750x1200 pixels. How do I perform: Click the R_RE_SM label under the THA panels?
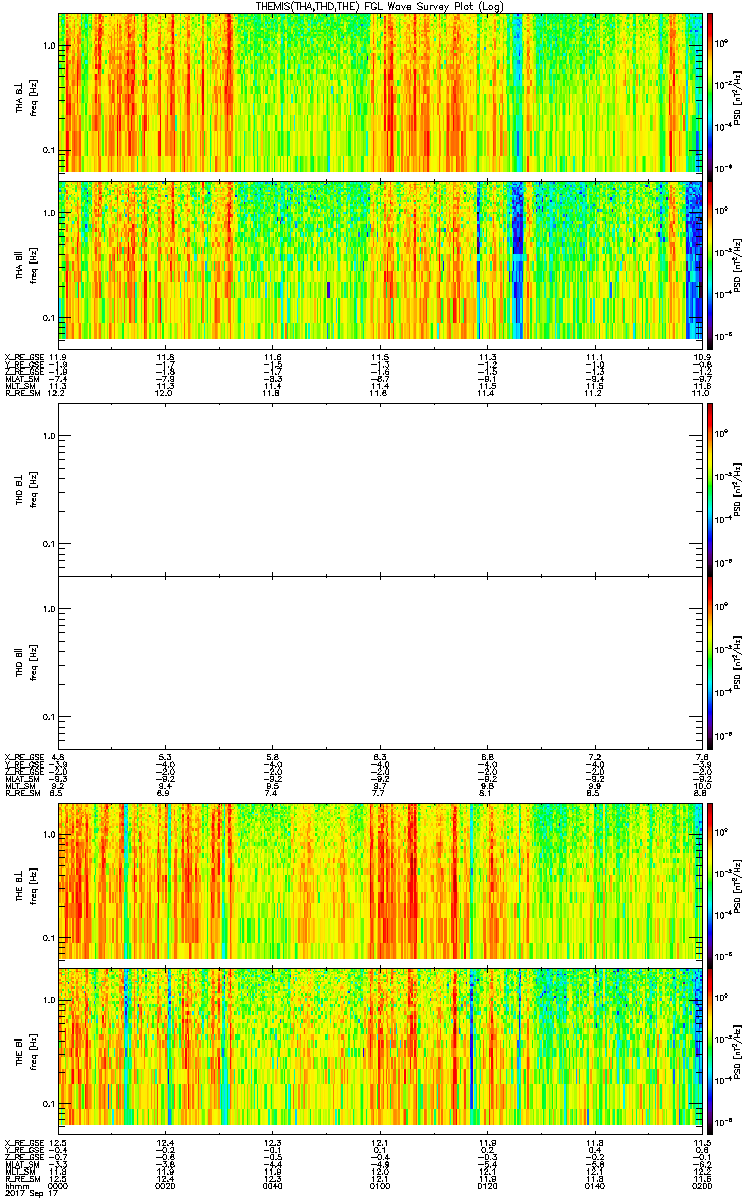[x=22, y=394]
